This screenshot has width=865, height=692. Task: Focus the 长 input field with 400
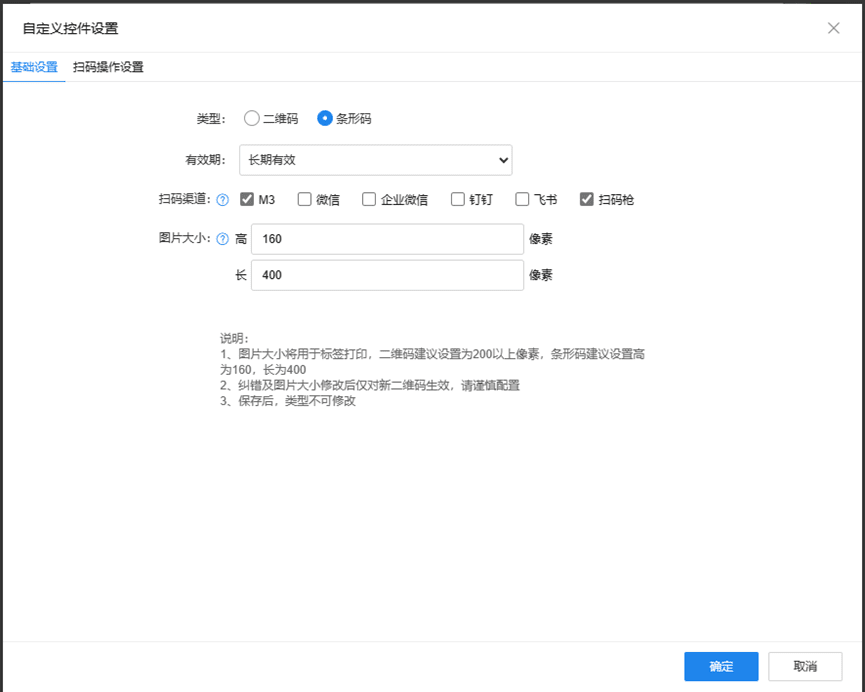point(387,275)
